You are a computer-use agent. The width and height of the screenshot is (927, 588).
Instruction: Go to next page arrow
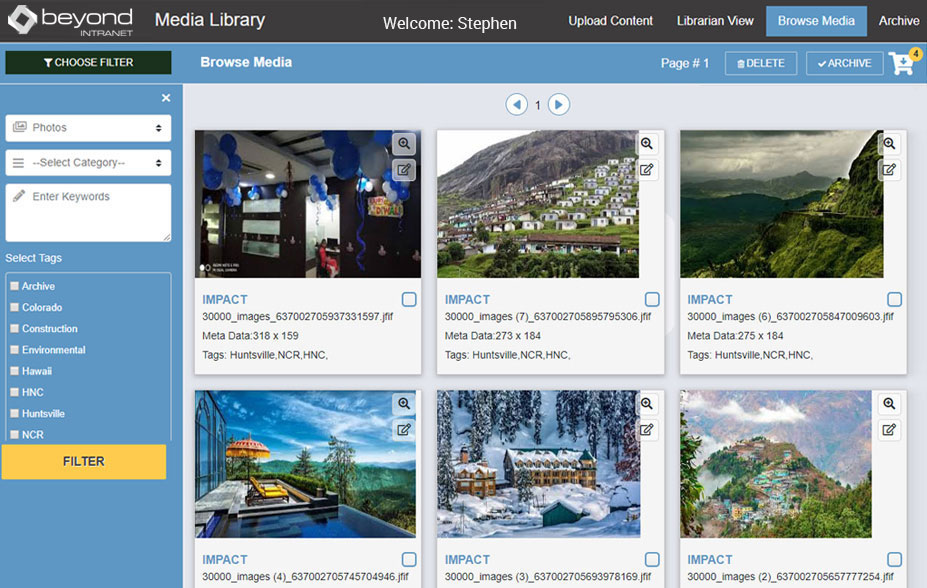point(559,104)
